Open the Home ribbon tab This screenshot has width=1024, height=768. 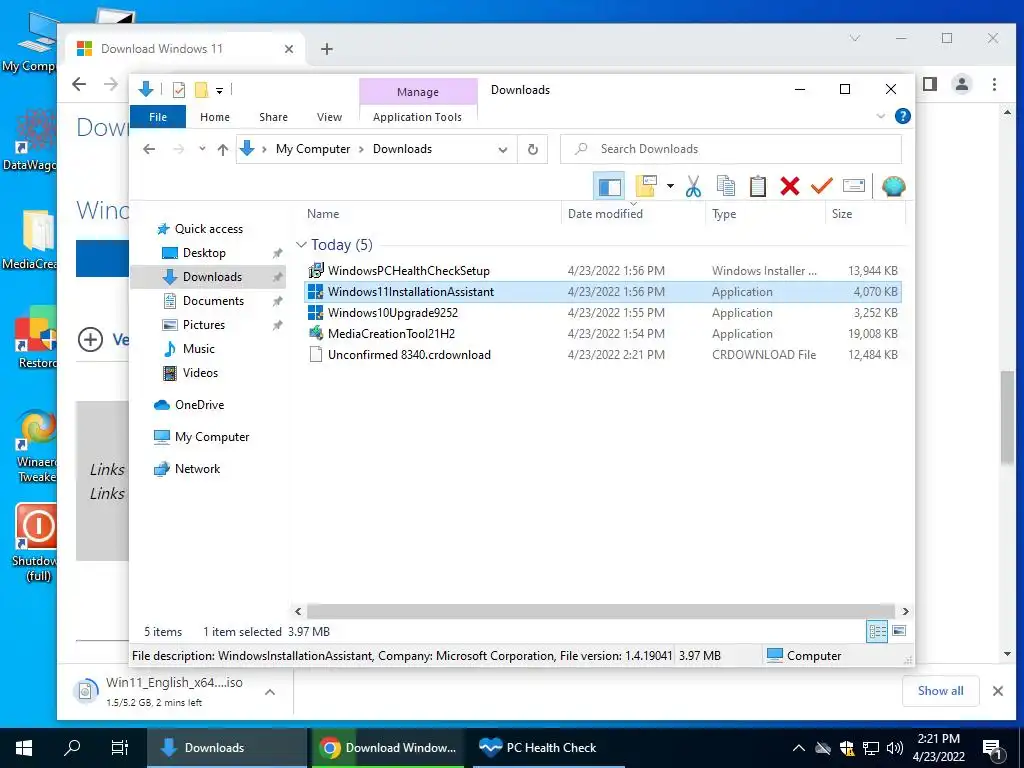(215, 117)
